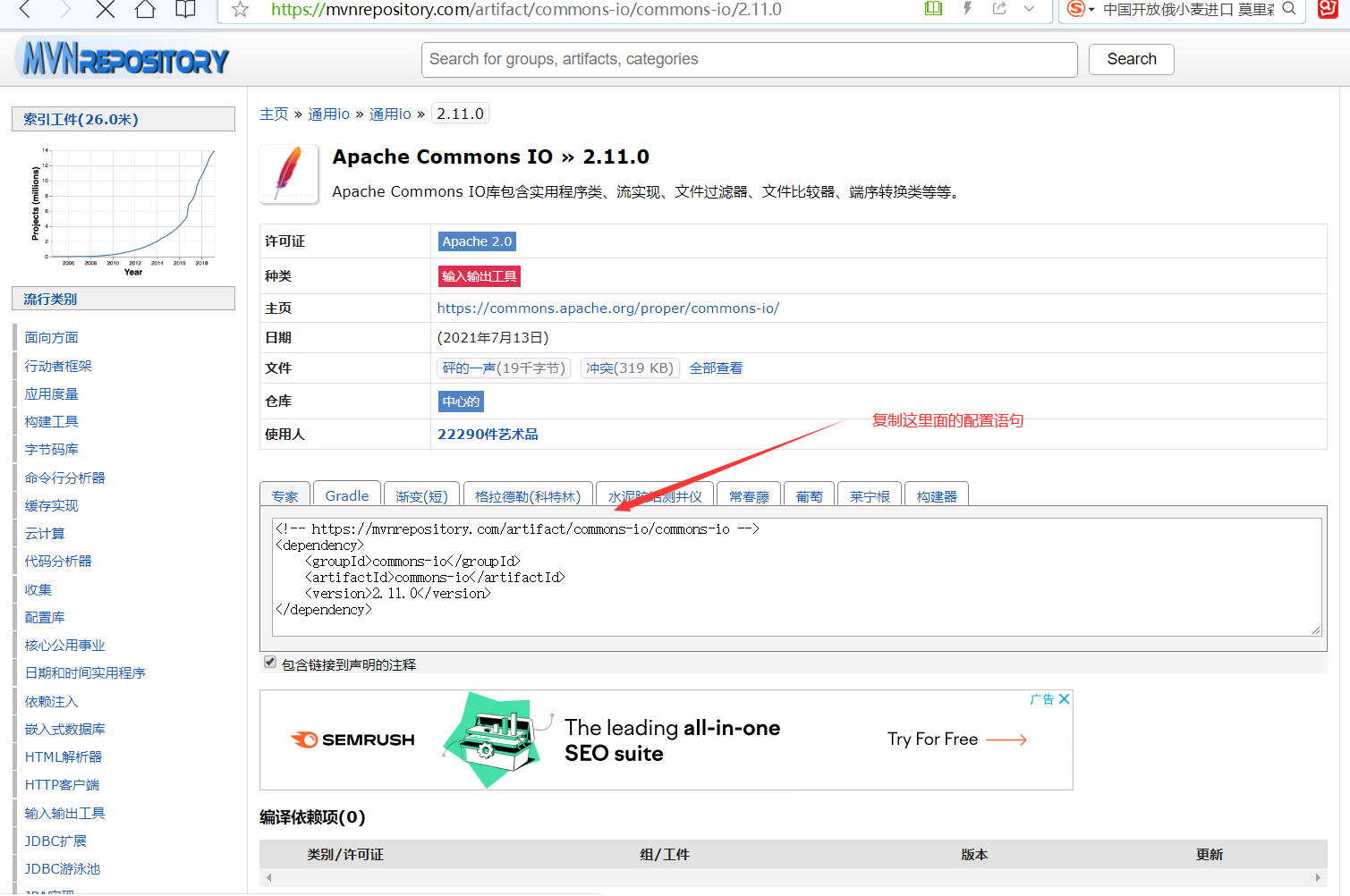Viewport: 1350px width, 896px height.
Task: Star this page as favorite
Action: tap(240, 9)
